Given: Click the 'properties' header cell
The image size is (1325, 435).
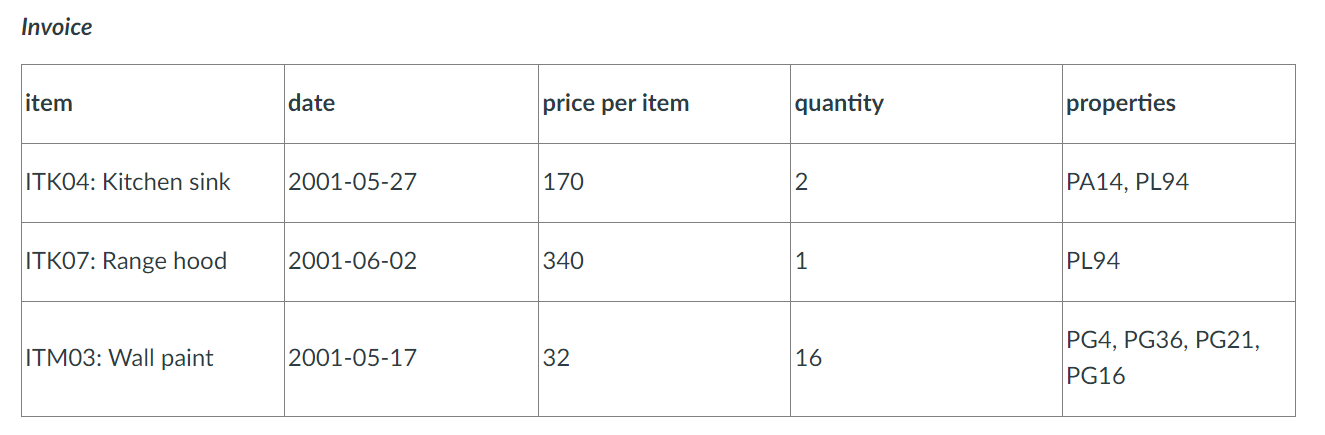Looking at the screenshot, I should 1179,104.
